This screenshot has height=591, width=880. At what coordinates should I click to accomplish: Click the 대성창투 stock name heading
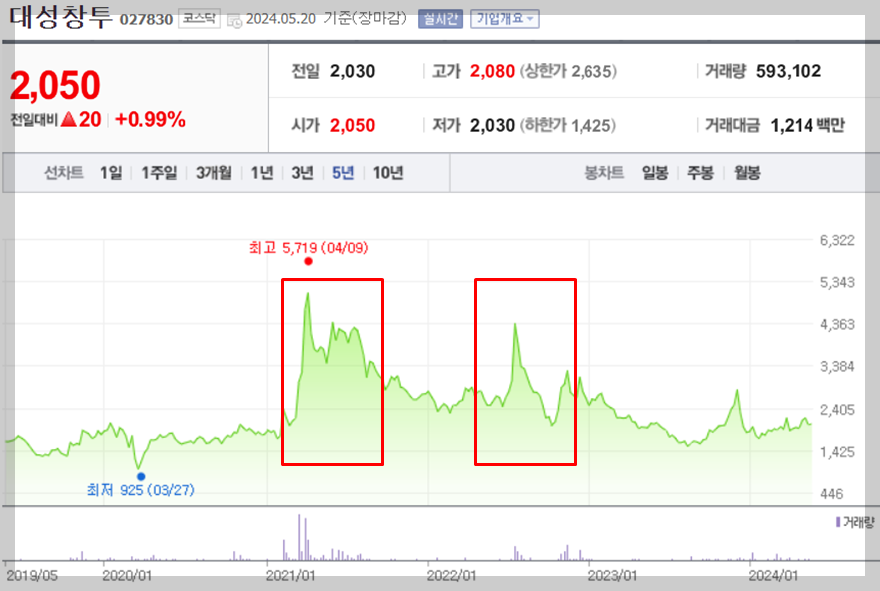(61, 17)
